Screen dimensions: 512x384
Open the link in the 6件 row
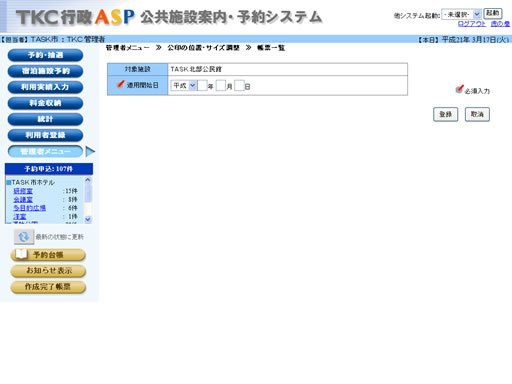(29, 208)
